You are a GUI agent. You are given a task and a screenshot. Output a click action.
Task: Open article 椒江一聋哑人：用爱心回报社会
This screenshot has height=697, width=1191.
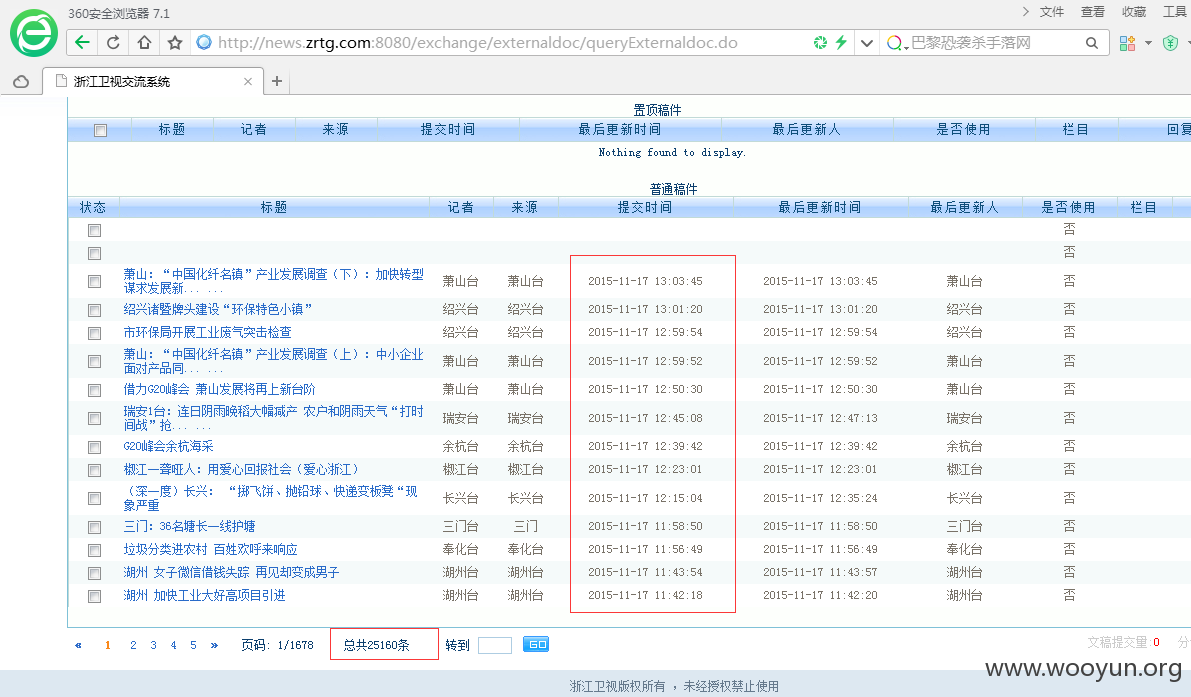[241, 469]
